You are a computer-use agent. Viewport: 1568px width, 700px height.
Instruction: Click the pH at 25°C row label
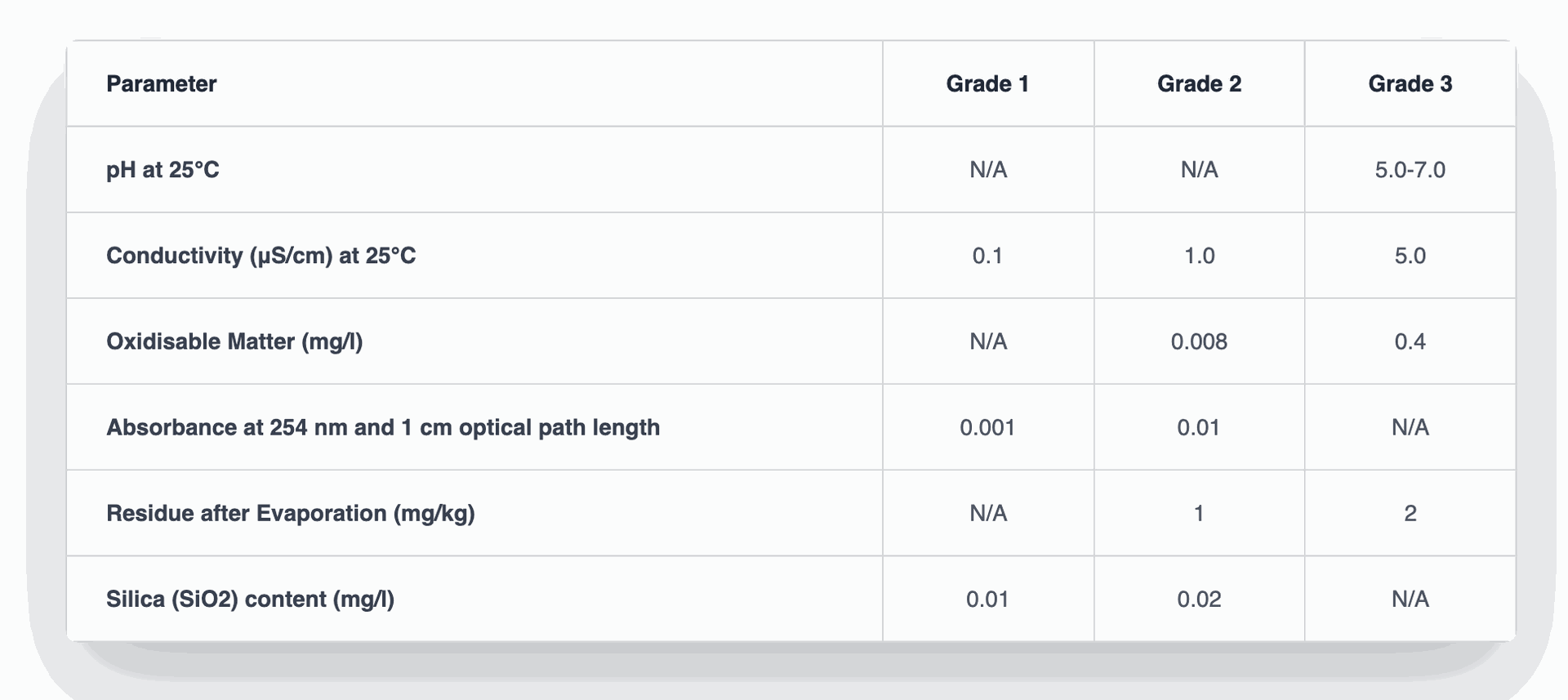[163, 170]
